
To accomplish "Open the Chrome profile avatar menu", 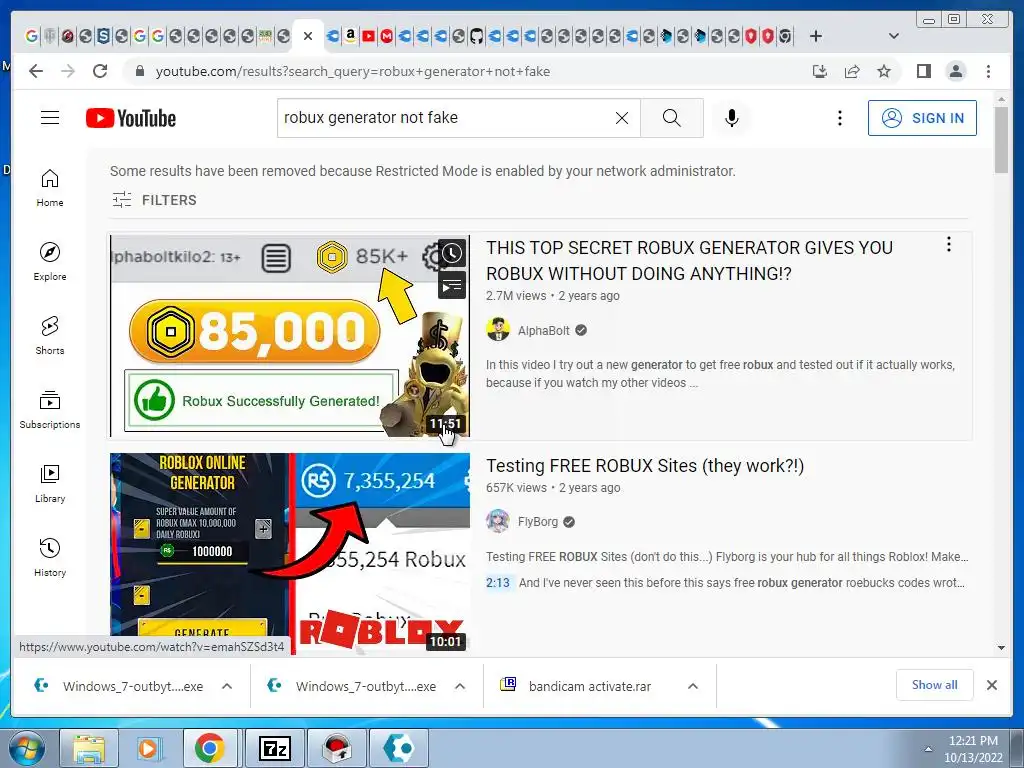I will tap(956, 71).
